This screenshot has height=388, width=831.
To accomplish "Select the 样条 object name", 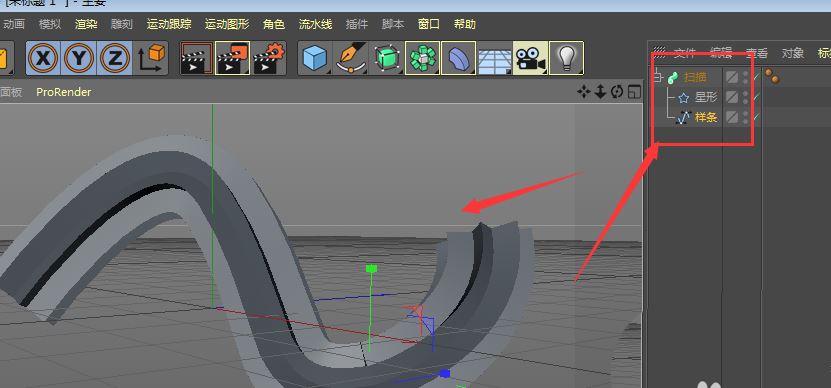I will coord(706,117).
